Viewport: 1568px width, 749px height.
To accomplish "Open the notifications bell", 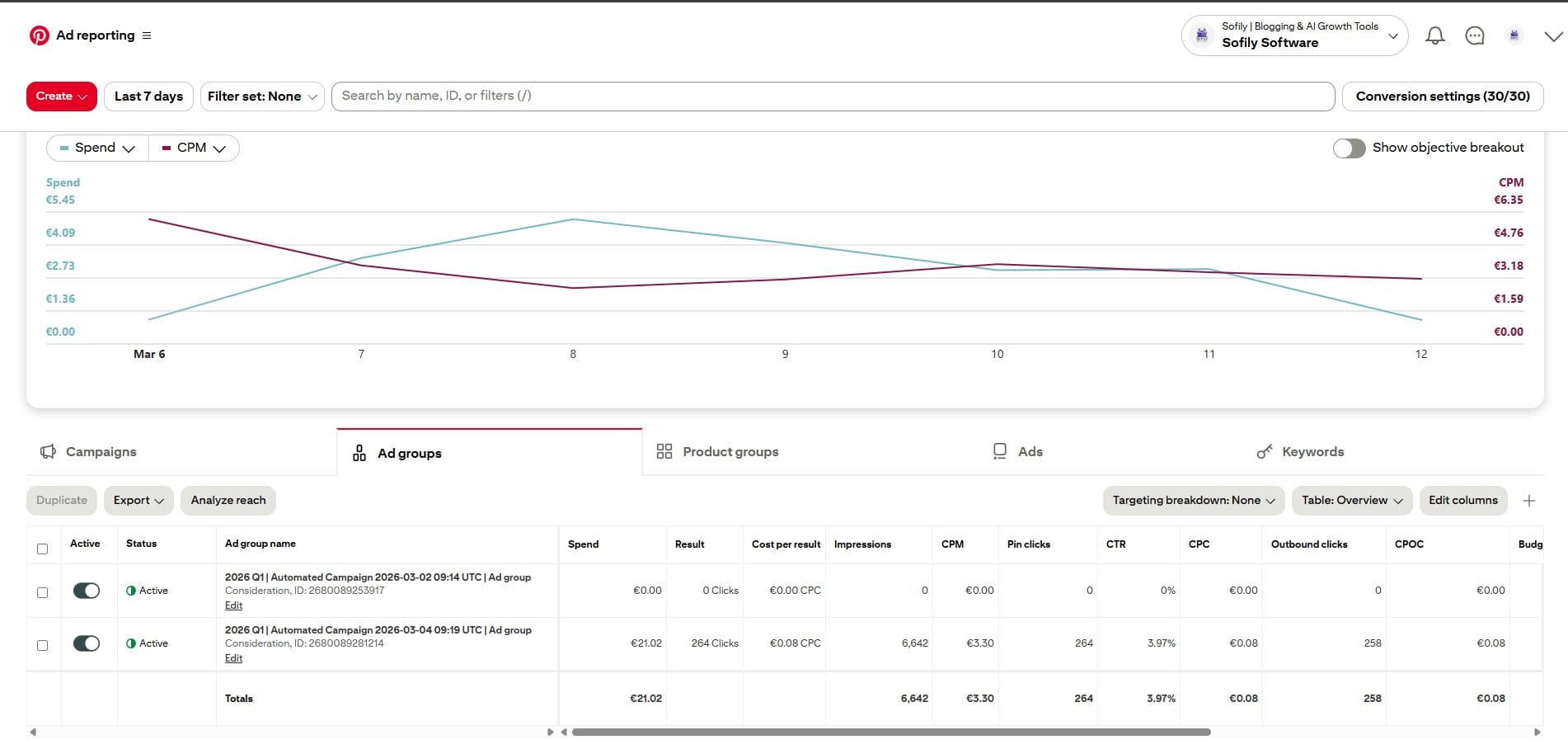I will click(x=1434, y=35).
